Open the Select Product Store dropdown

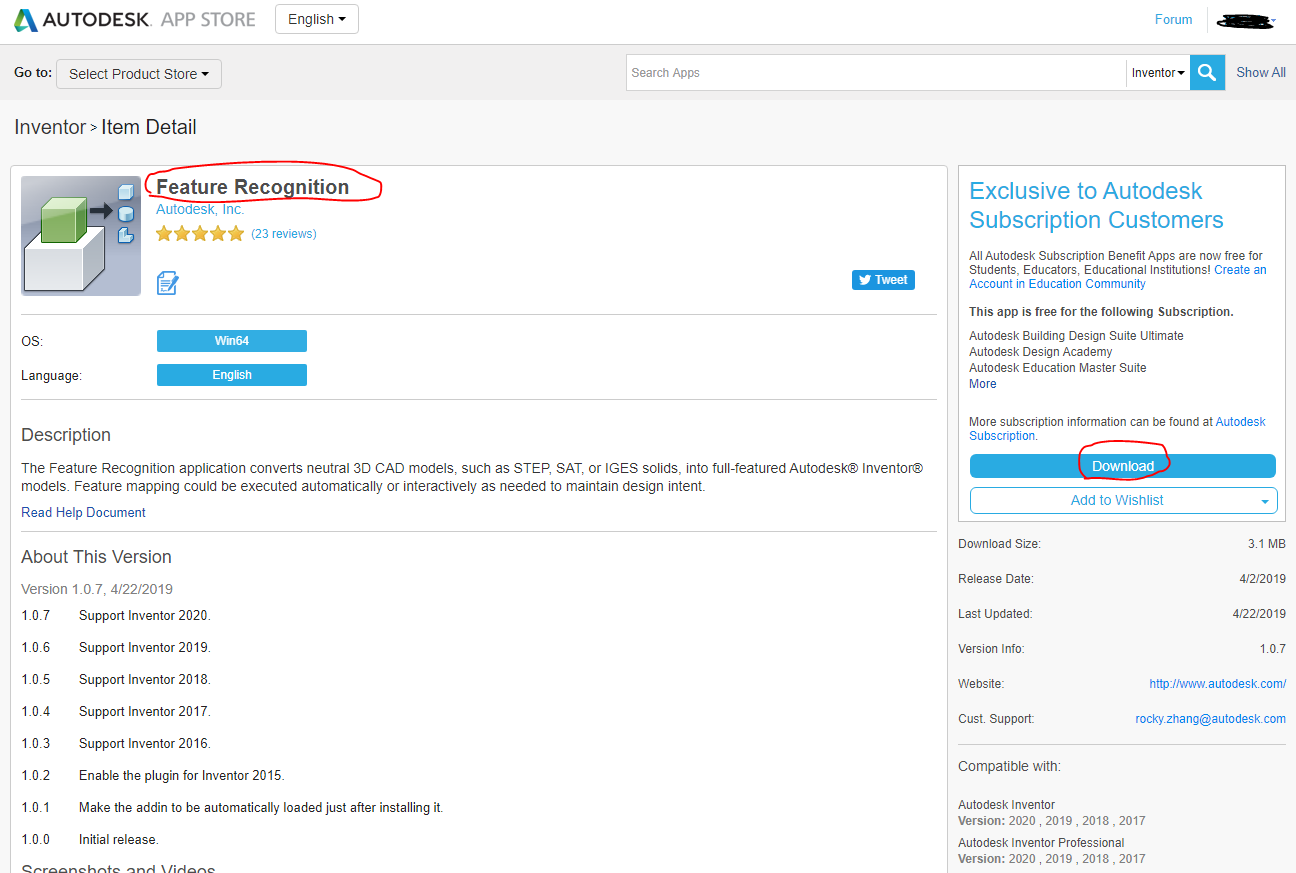pyautogui.click(x=138, y=73)
